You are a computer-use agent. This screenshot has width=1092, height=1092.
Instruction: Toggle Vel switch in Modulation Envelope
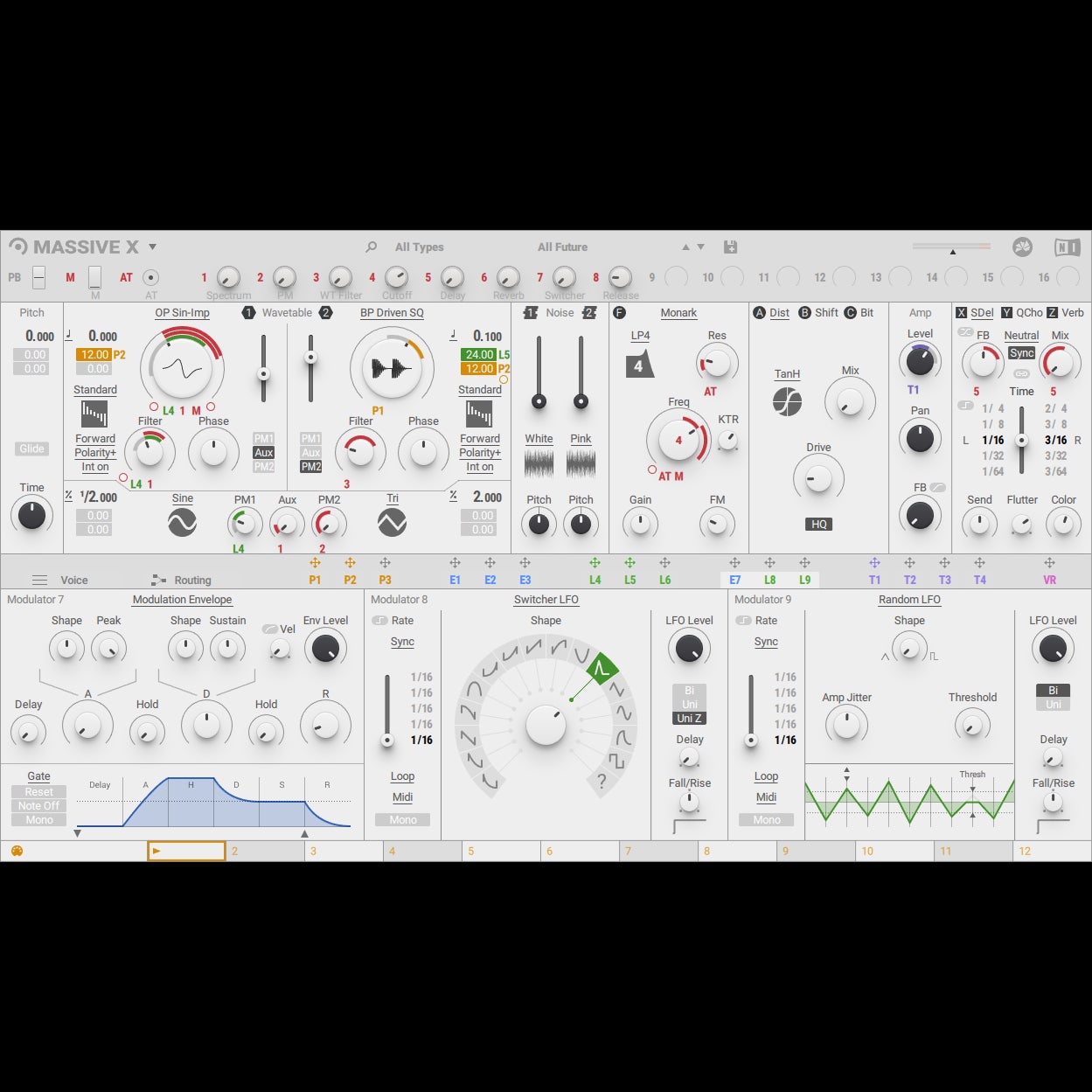pos(270,629)
